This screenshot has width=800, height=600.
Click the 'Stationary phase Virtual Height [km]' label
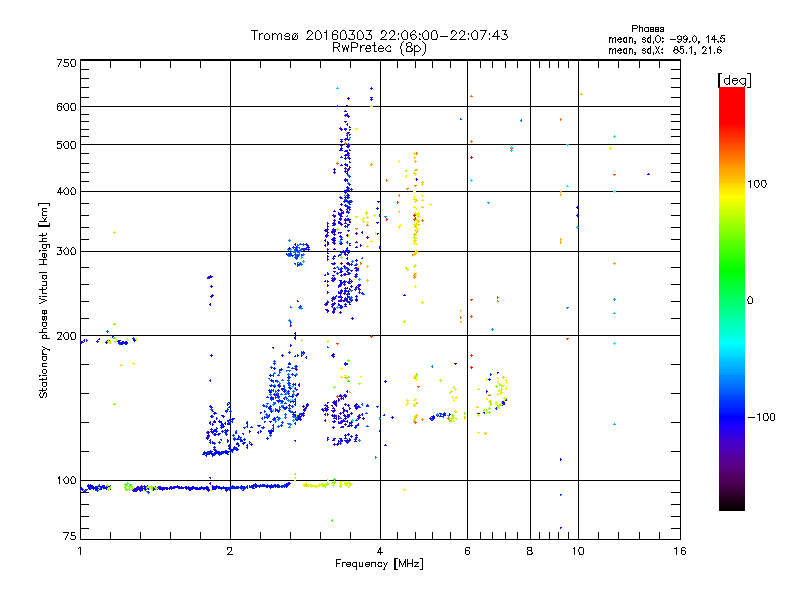click(44, 300)
